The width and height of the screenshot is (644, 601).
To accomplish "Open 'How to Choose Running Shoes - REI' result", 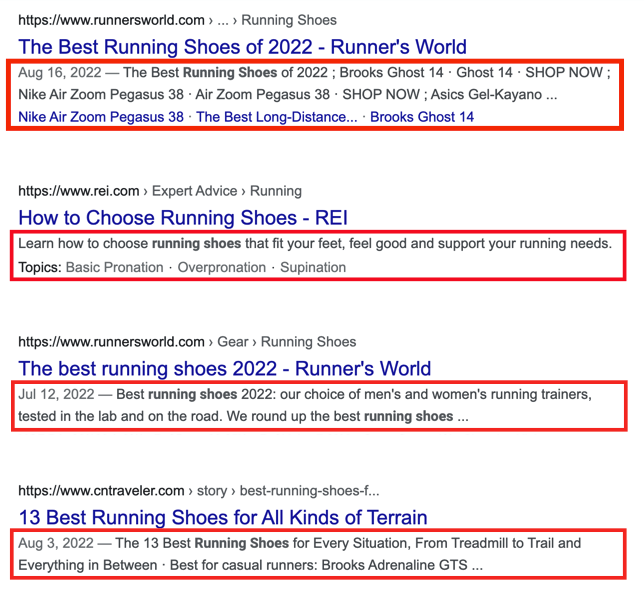I will tap(183, 218).
